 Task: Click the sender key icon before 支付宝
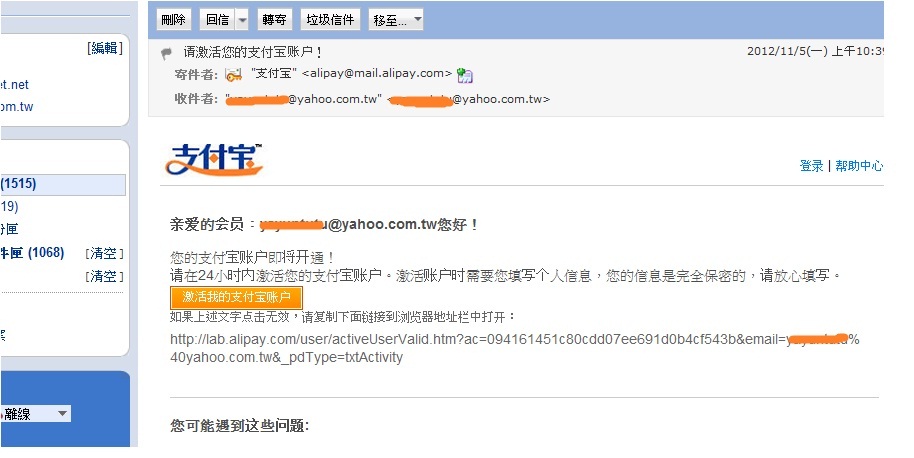click(x=234, y=75)
